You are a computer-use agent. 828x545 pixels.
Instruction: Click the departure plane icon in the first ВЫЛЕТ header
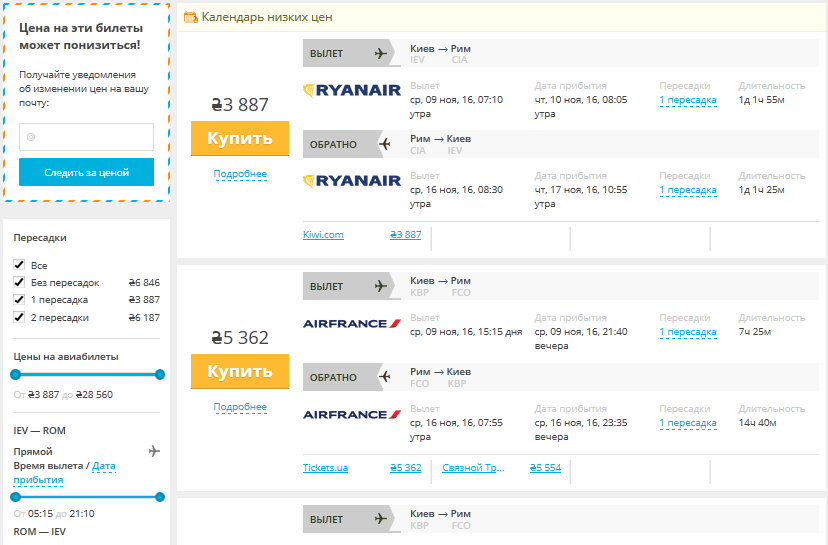(x=381, y=53)
